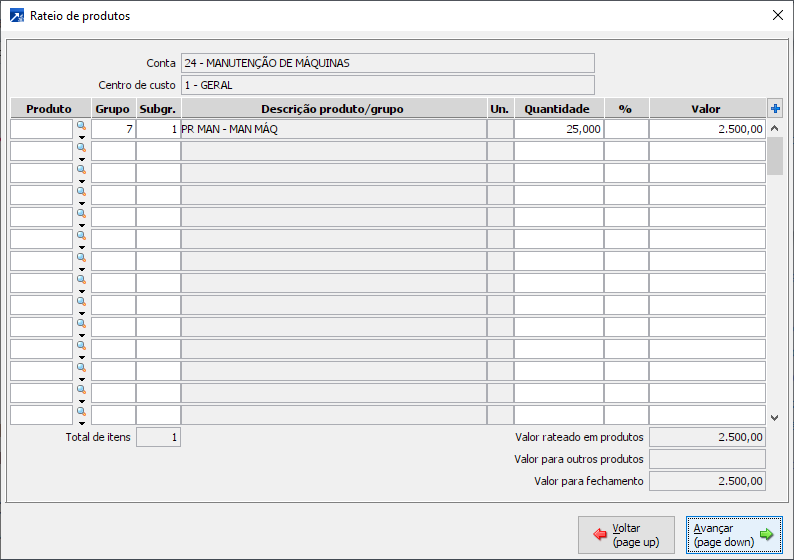Click the product search magnifier in PR MAN row
This screenshot has width=794, height=560.
(81, 126)
